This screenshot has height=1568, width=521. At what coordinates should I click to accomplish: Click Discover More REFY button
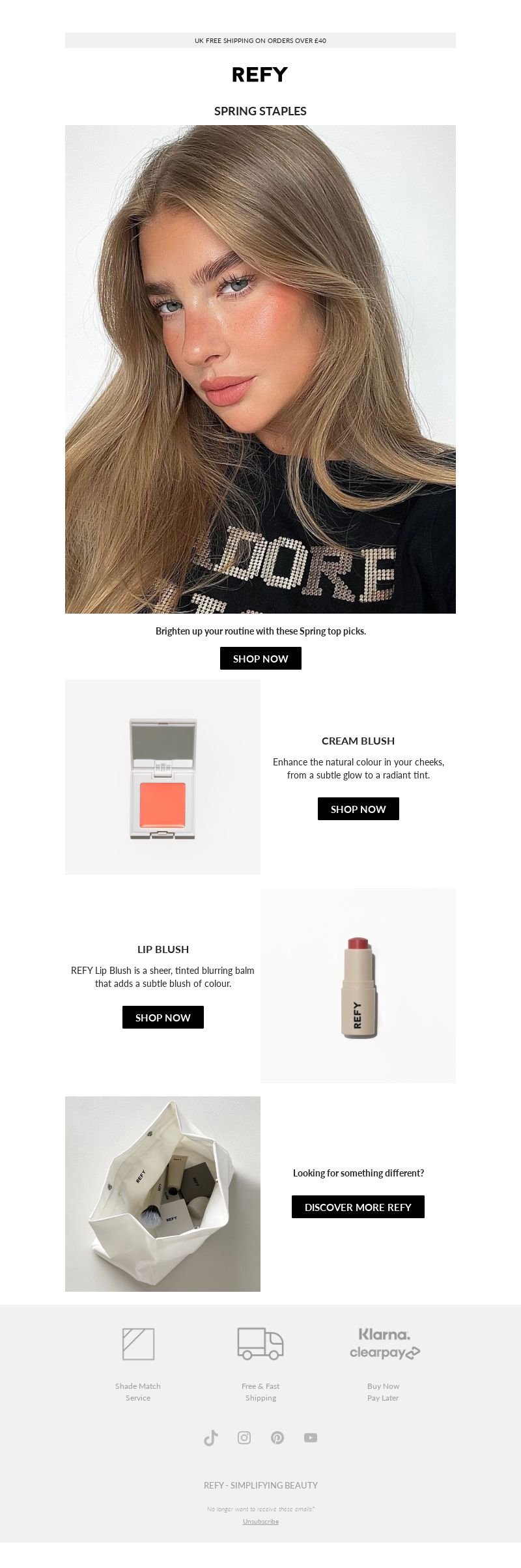pyautogui.click(x=358, y=1207)
